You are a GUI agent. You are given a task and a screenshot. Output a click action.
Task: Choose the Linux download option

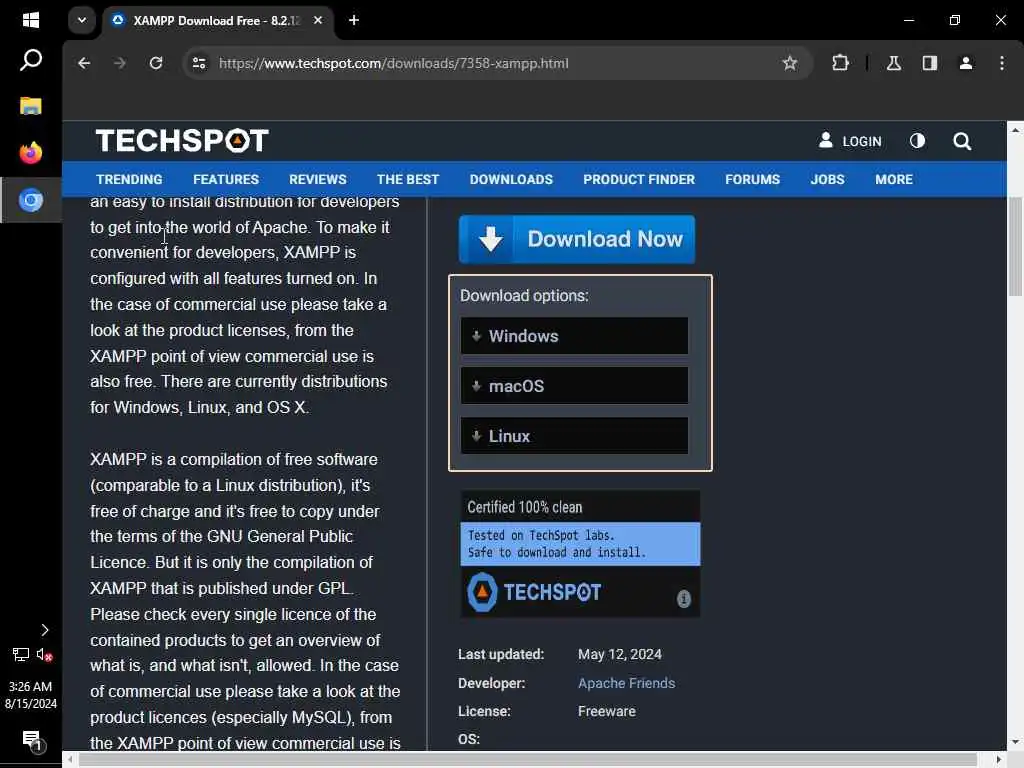[574, 436]
